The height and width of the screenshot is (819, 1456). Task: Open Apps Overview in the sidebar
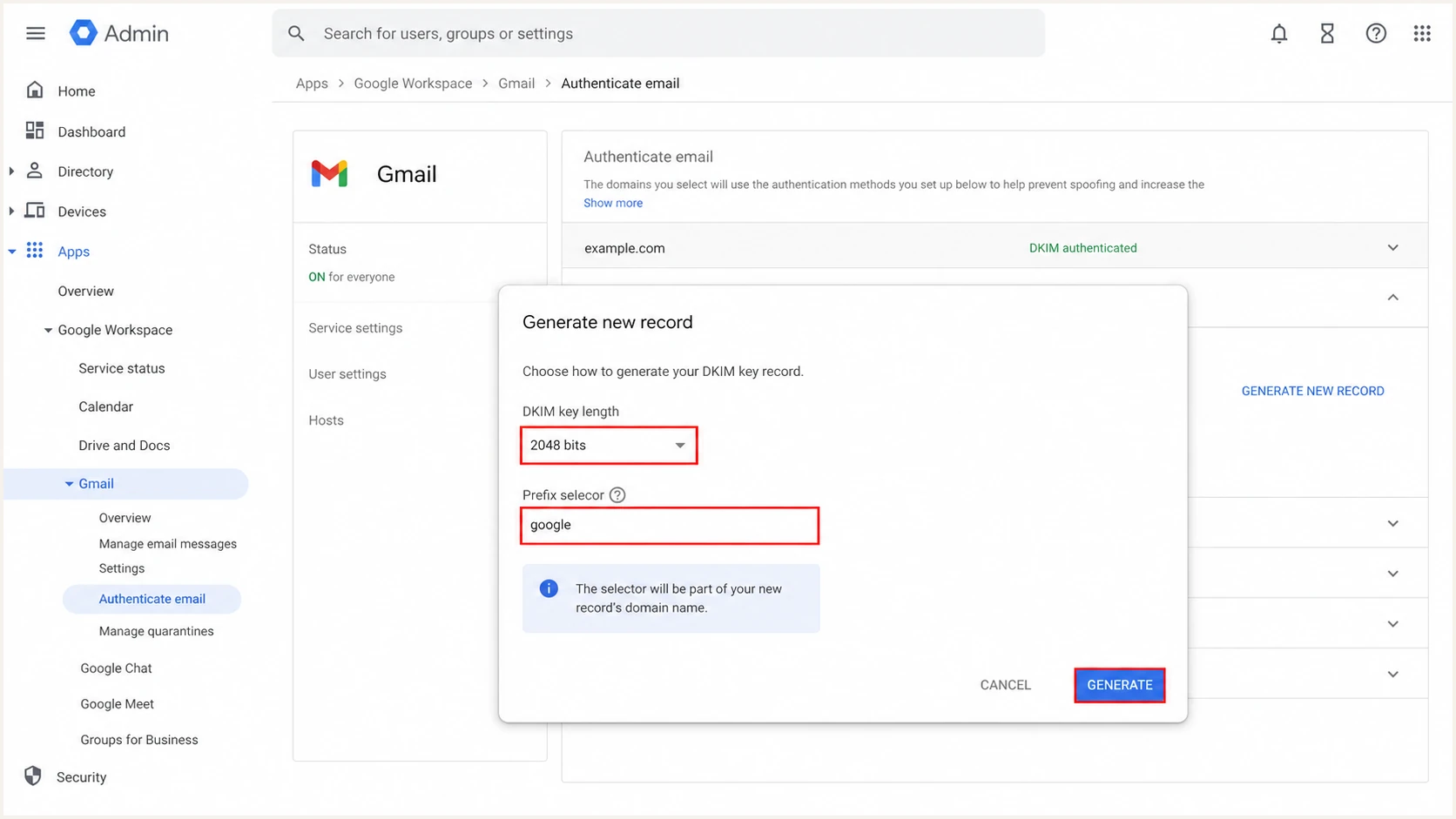coord(85,292)
